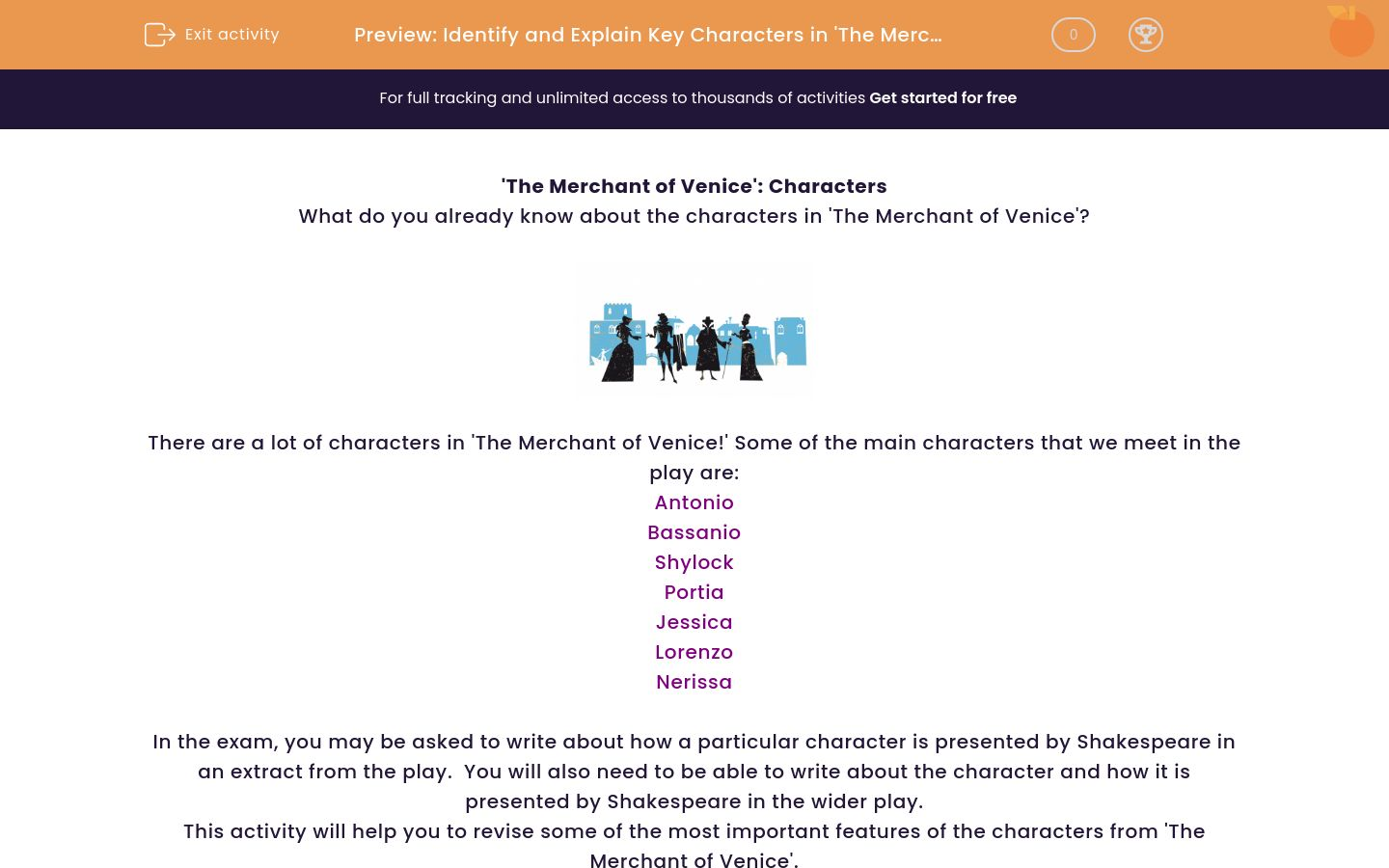Click 'Get started for free' link
Image resolution: width=1389 pixels, height=868 pixels.
[942, 97]
